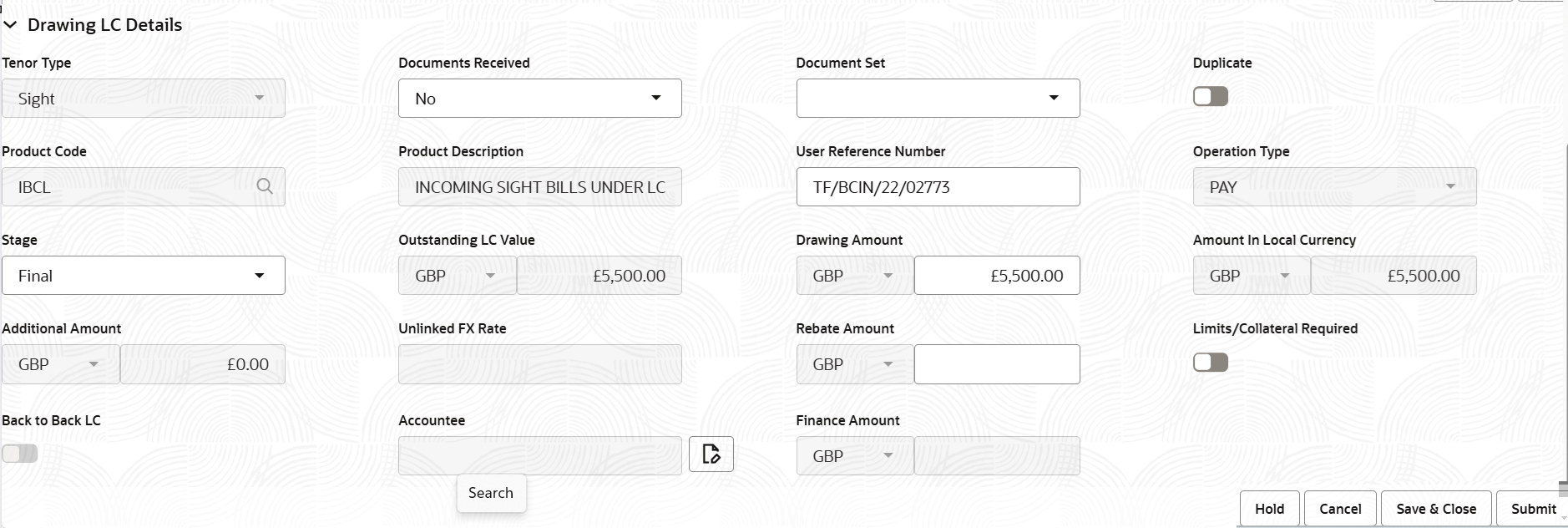This screenshot has width=1568, height=528.
Task: Click the Save & Close button
Action: 1435,509
